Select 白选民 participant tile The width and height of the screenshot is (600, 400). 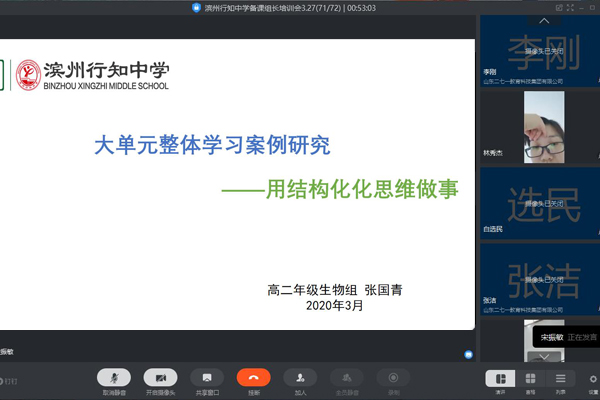point(540,203)
